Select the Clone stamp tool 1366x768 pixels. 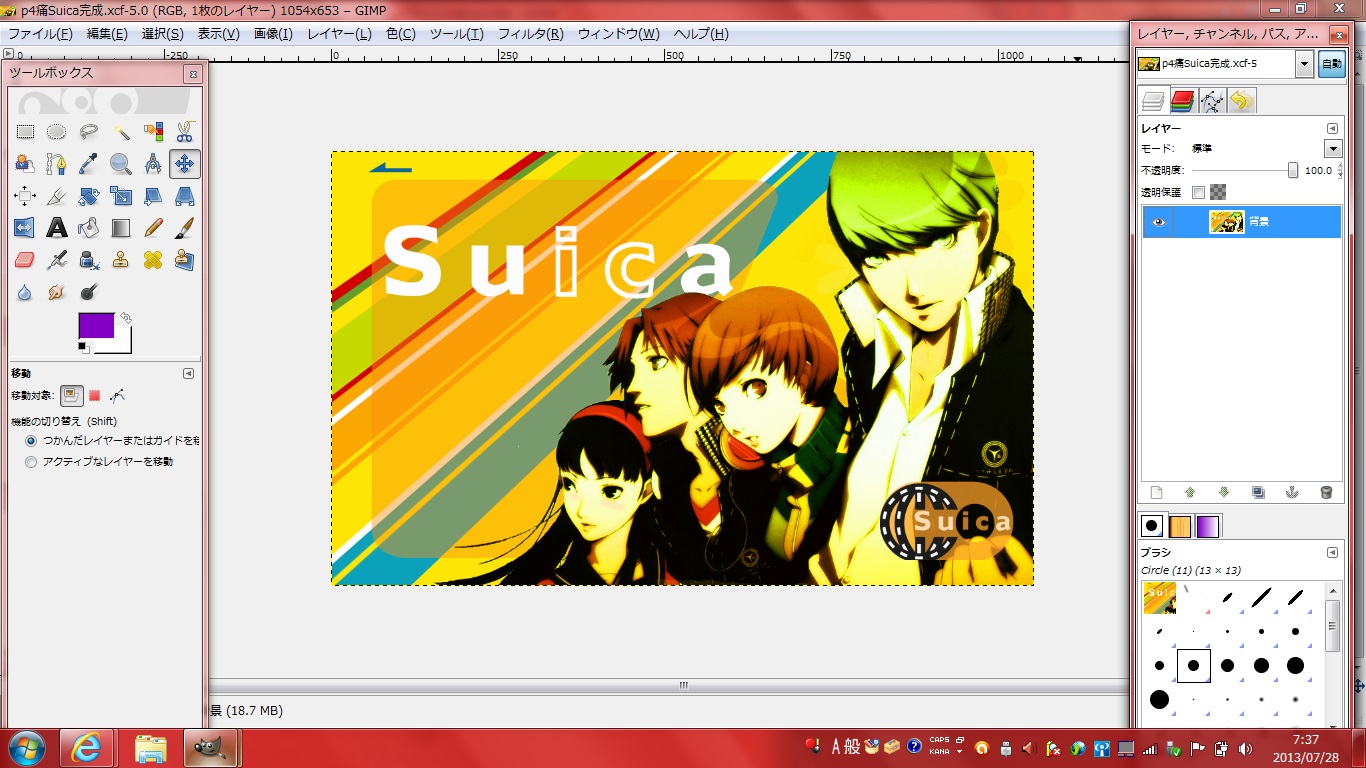click(121, 260)
